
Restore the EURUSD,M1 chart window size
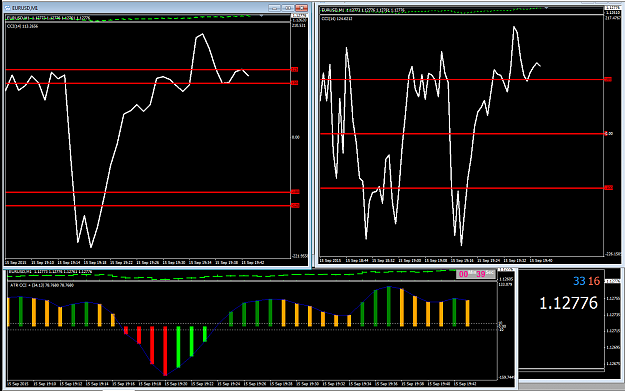pos(288,8)
